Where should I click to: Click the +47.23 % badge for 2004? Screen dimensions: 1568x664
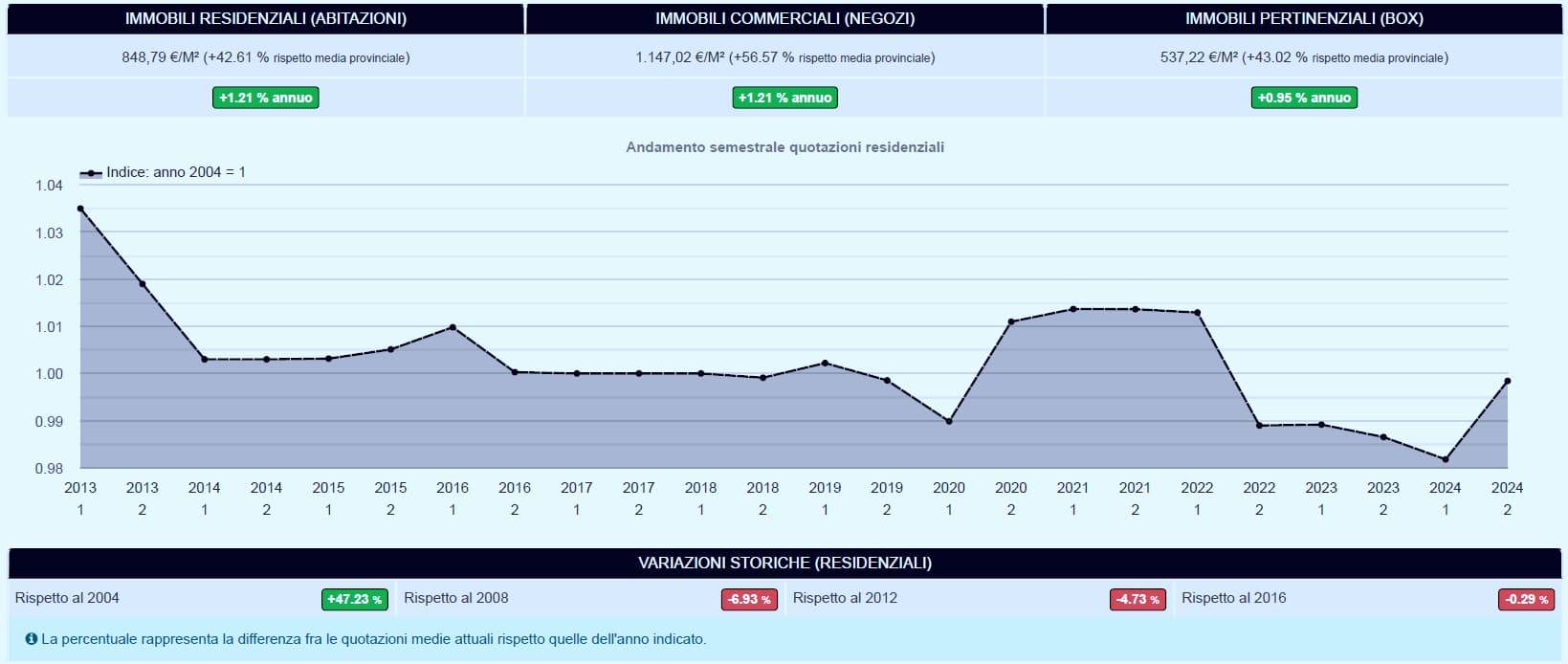pos(354,599)
